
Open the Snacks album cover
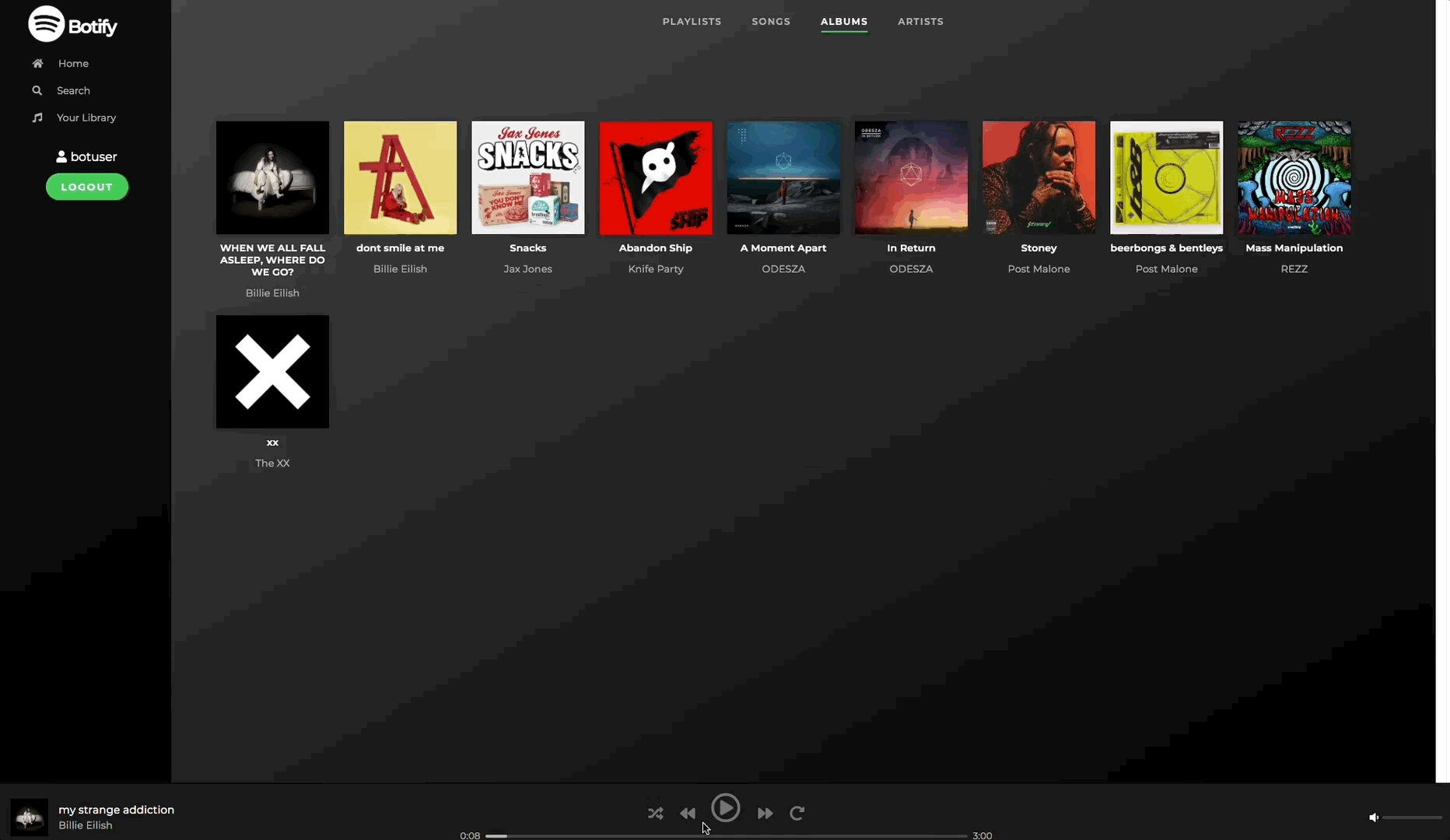(527, 177)
